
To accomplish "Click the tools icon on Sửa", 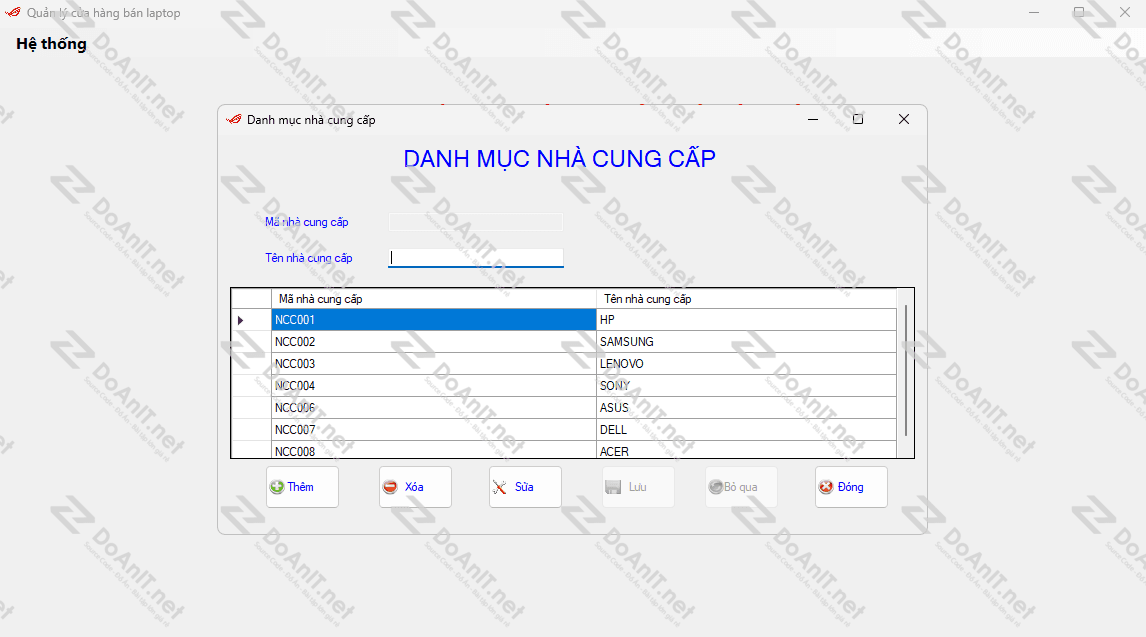I will pyautogui.click(x=500, y=487).
